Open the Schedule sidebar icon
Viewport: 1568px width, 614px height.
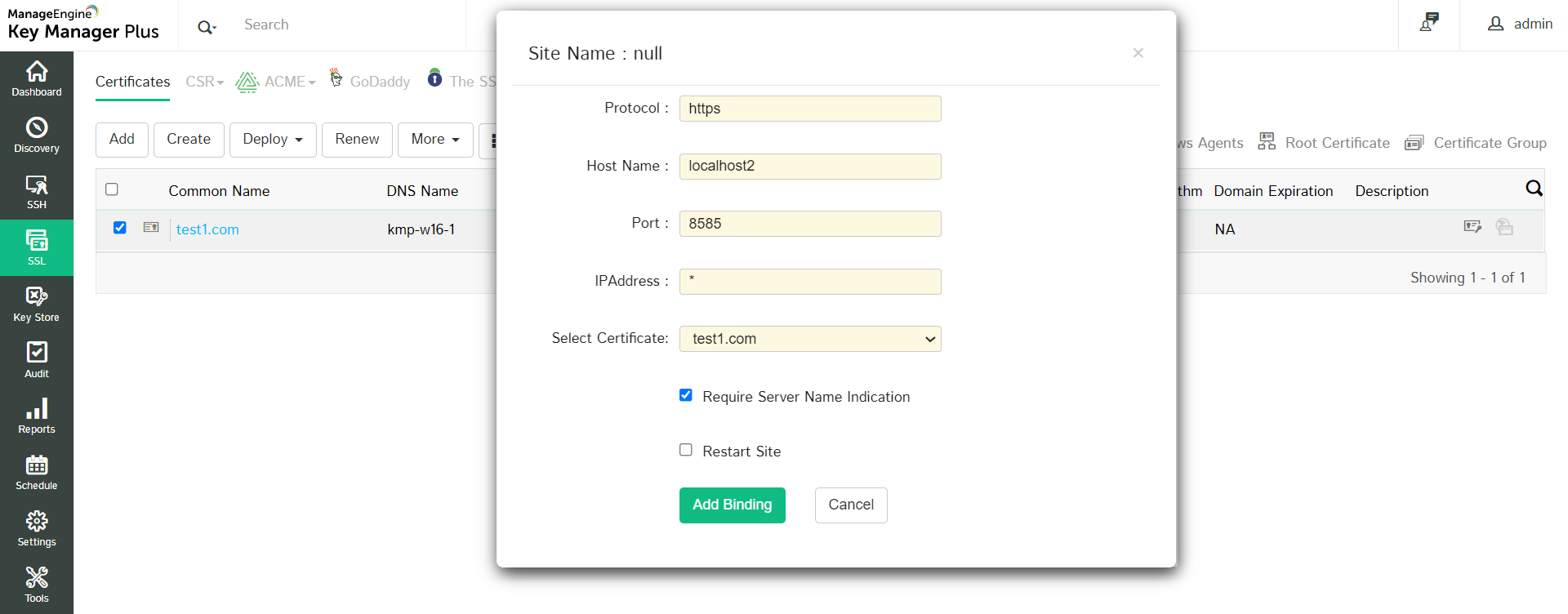[x=37, y=473]
